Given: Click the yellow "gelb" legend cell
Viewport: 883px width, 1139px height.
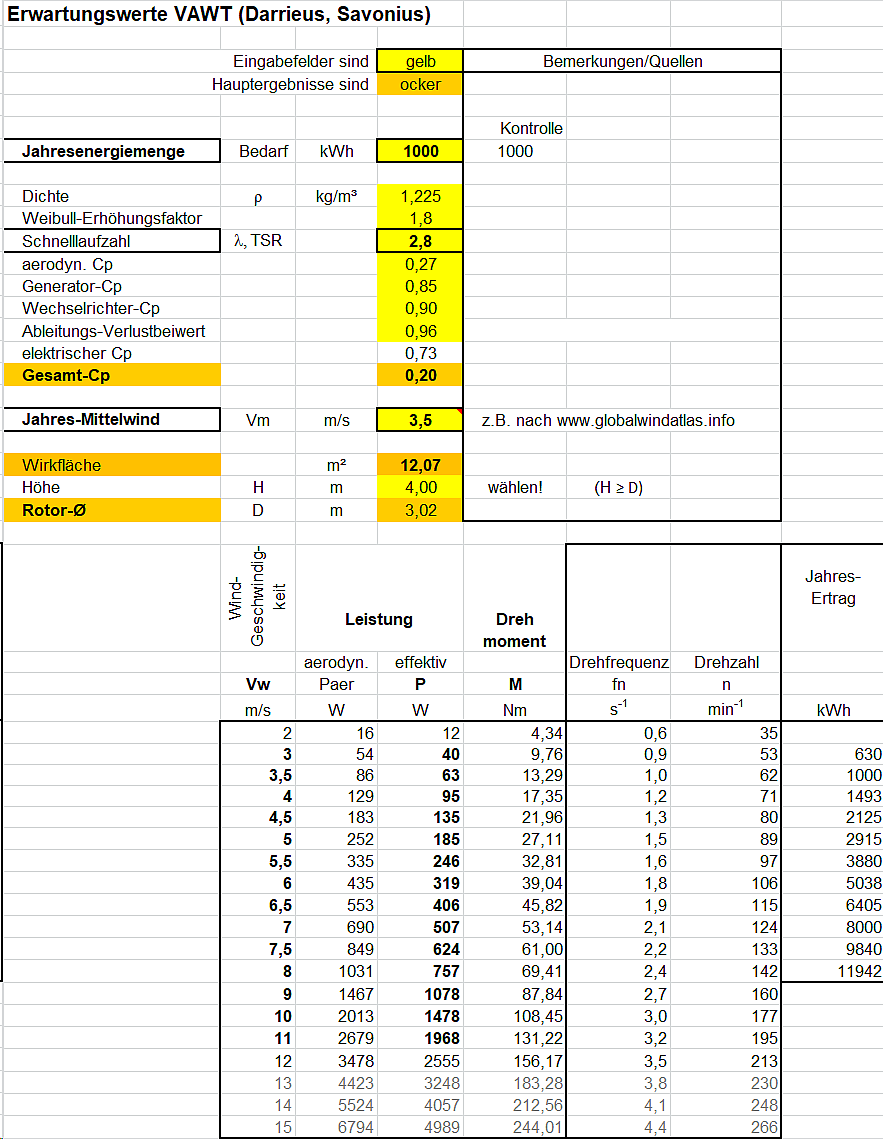Looking at the screenshot, I should click(x=420, y=61).
